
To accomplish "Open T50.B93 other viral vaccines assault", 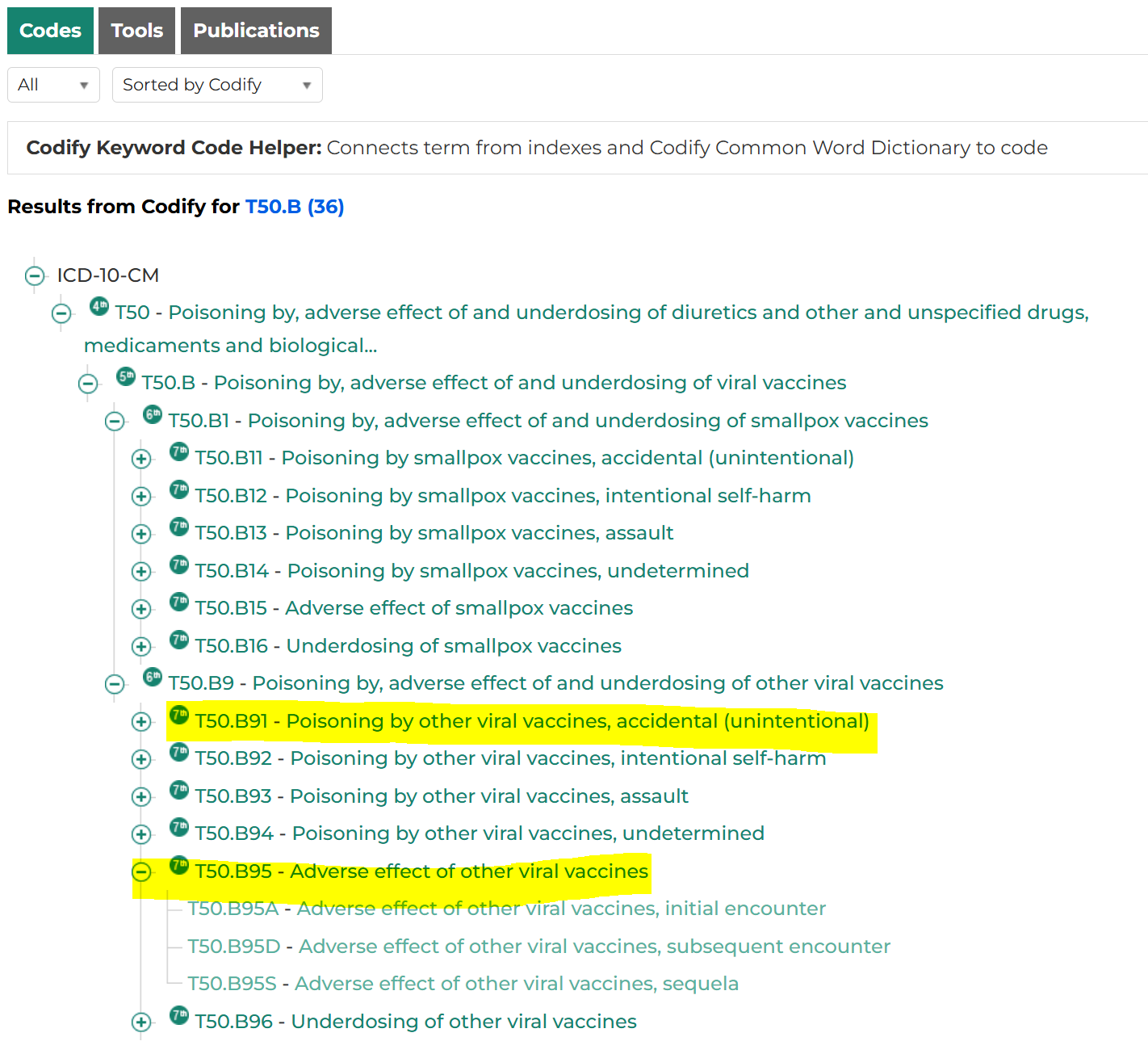I will click(442, 796).
